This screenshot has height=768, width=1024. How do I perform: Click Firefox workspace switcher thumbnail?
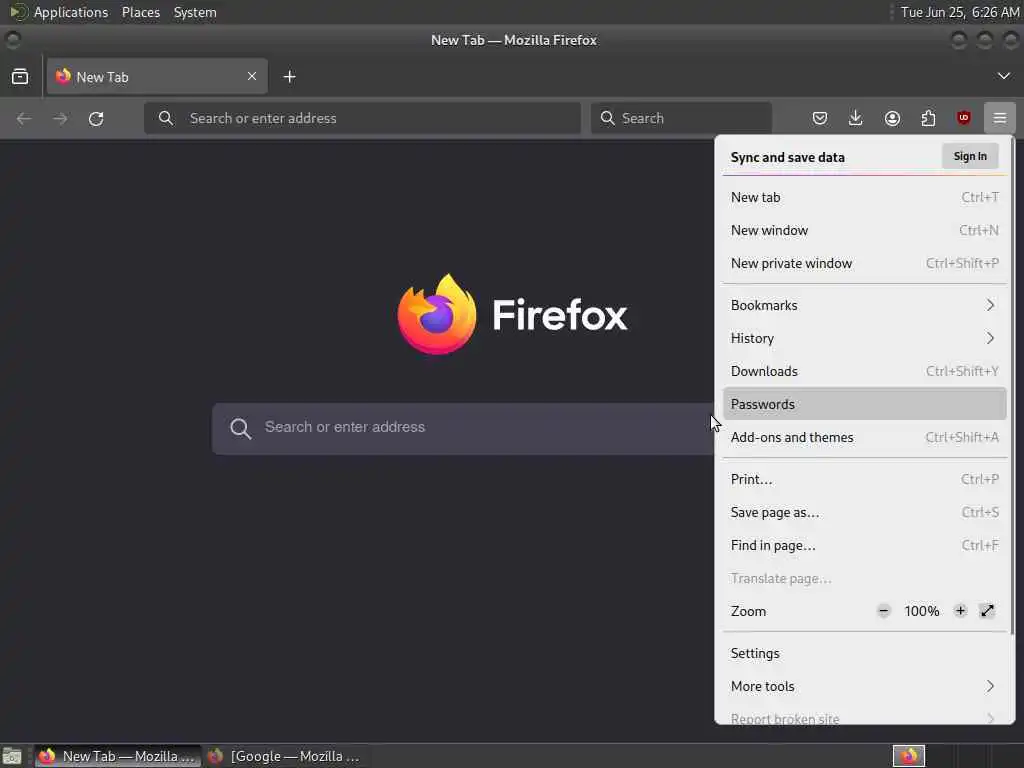pos(908,756)
